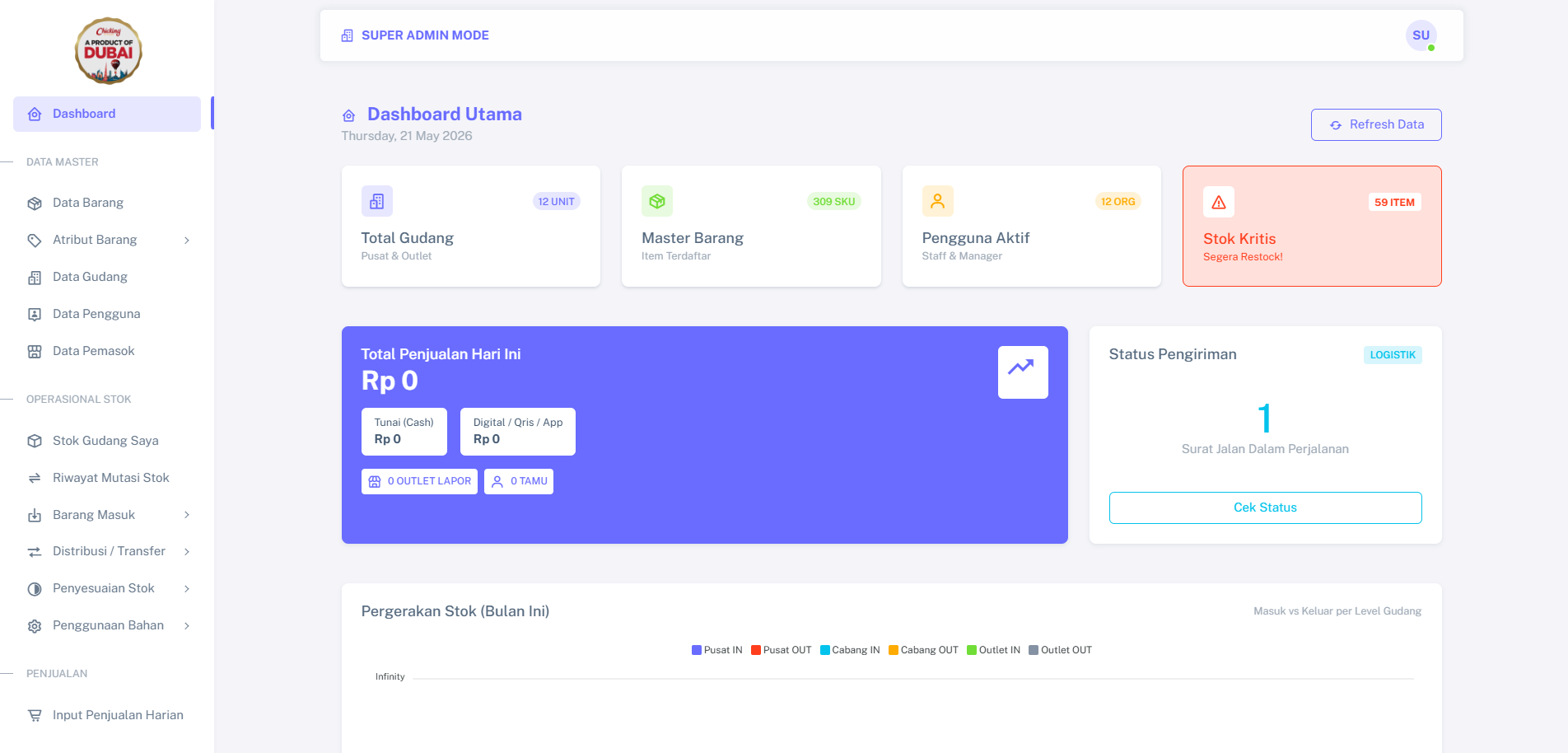Toggle Outlet OUT series in chart legend
The image size is (1568, 753).
1061,650
